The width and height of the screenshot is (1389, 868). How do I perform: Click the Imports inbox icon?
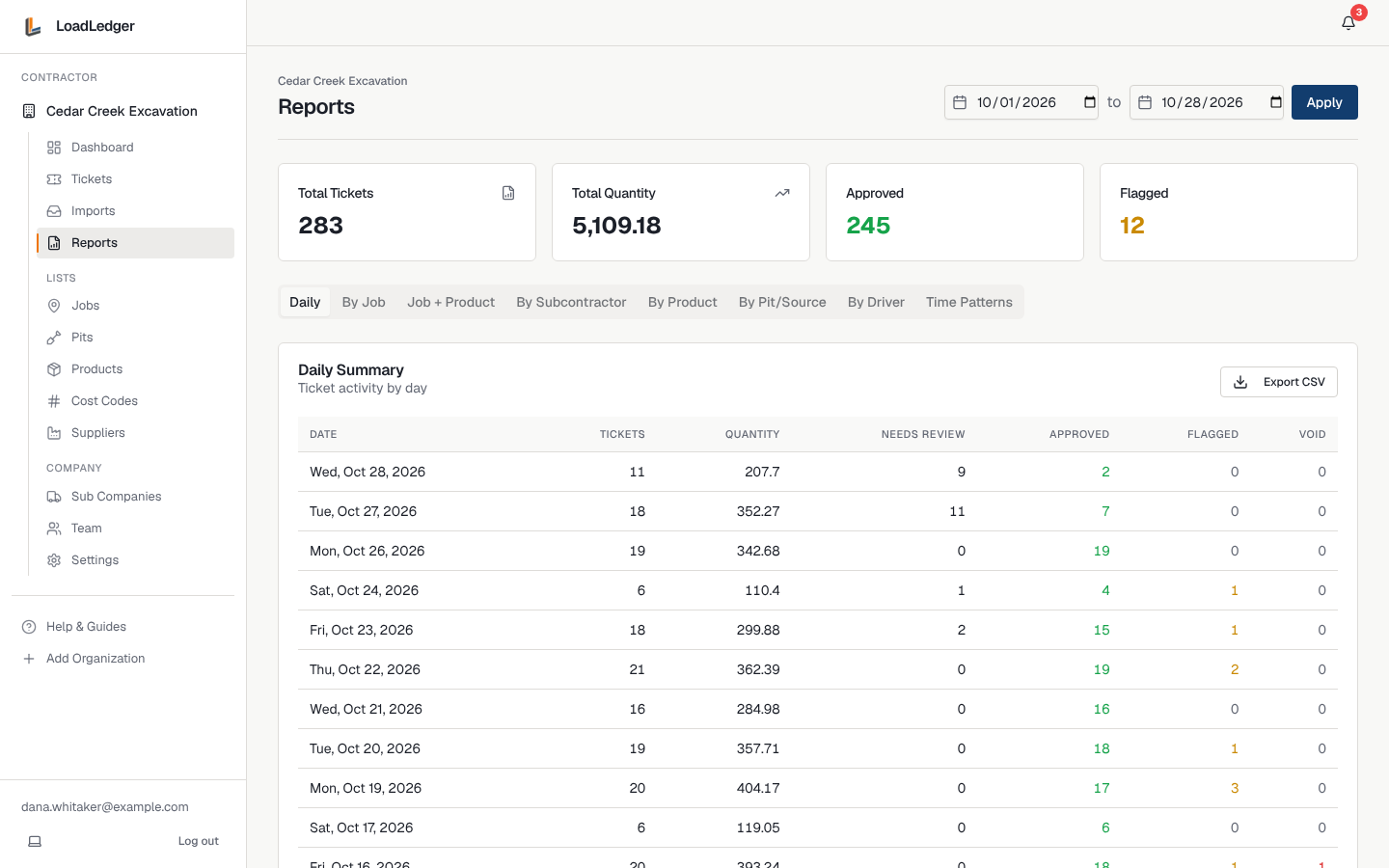[54, 211]
